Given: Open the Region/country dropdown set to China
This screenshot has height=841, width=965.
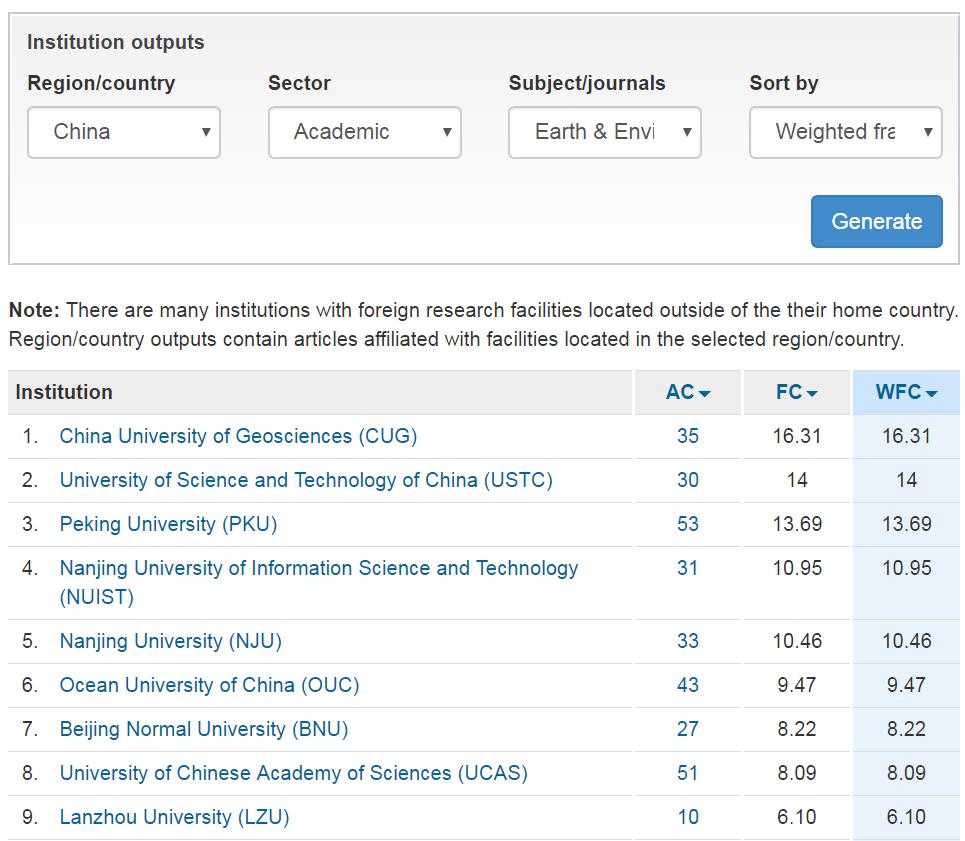Looking at the screenshot, I should click(x=124, y=132).
